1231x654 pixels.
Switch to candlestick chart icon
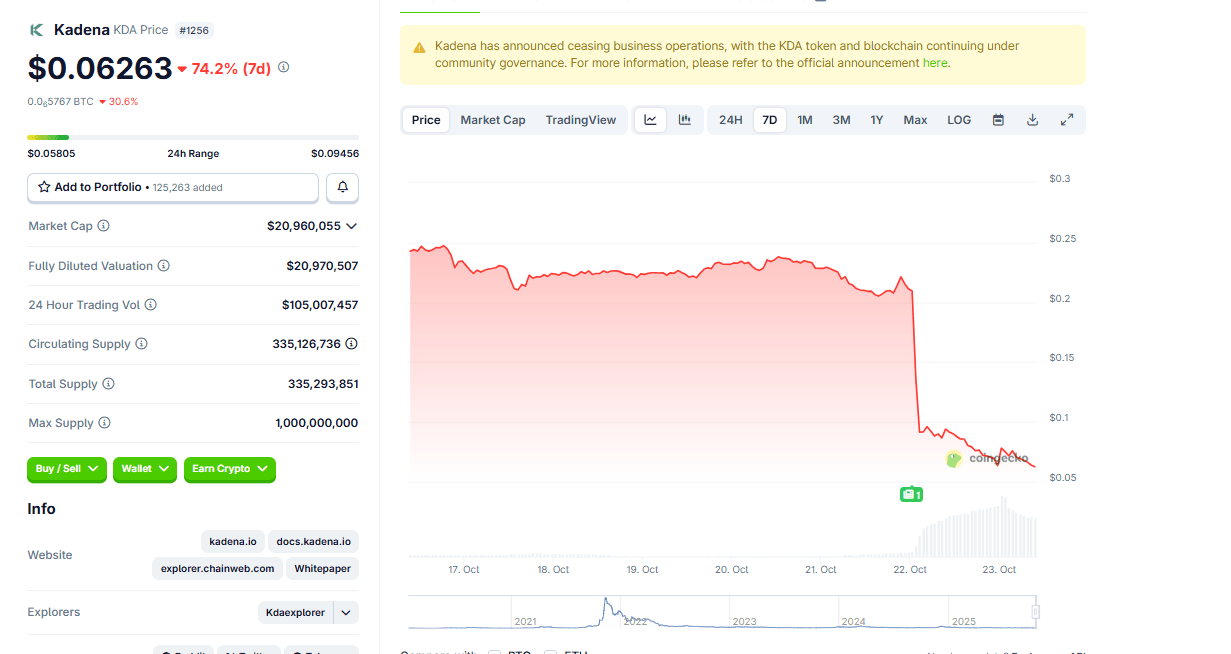click(x=685, y=120)
